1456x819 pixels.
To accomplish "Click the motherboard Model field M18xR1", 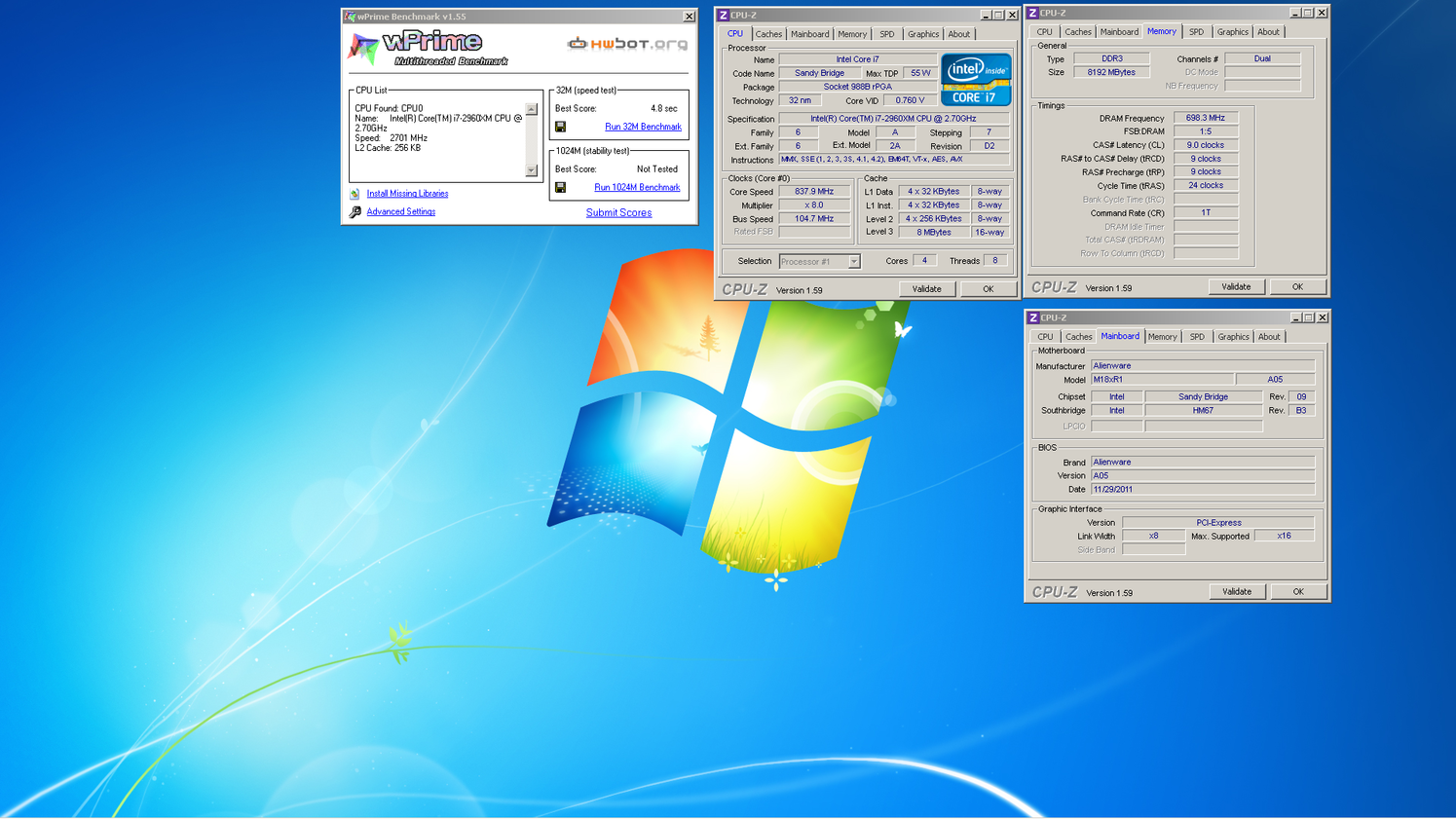I will click(x=1162, y=380).
